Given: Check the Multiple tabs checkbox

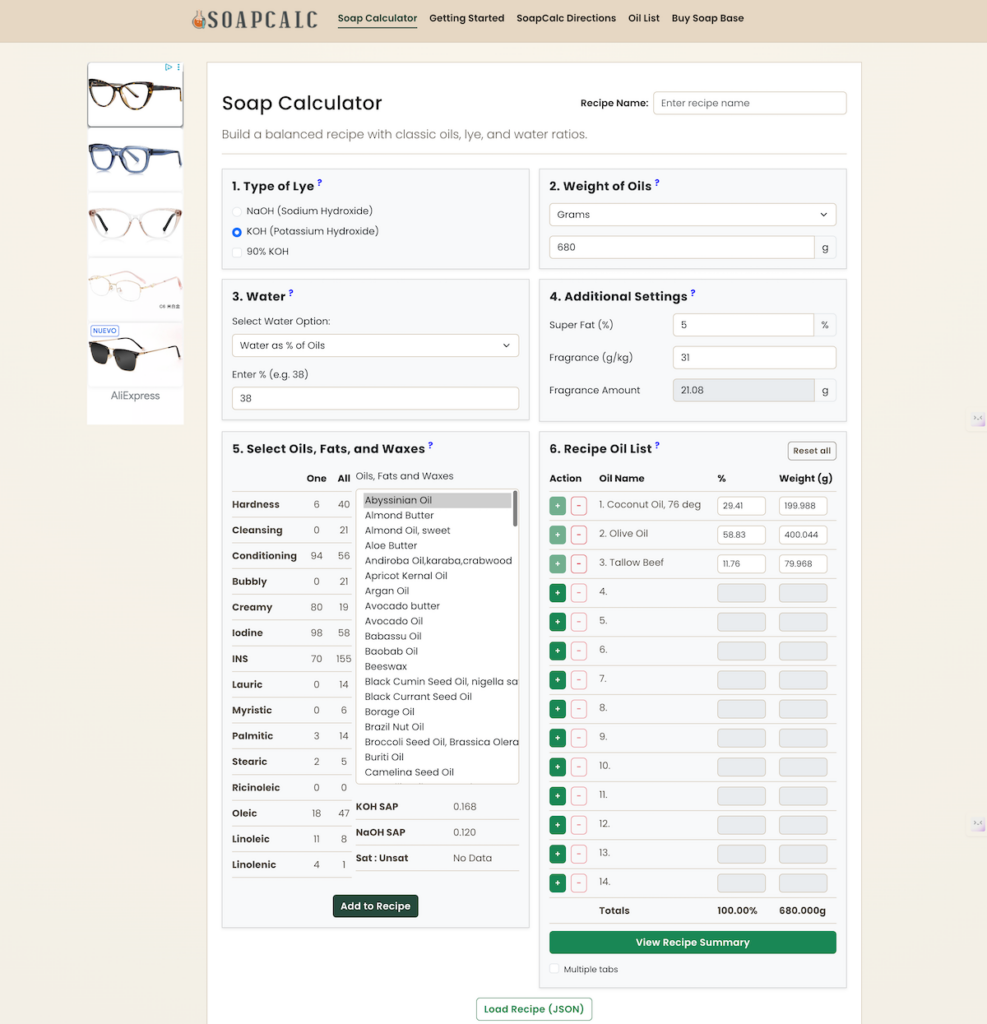Looking at the screenshot, I should [x=552, y=969].
